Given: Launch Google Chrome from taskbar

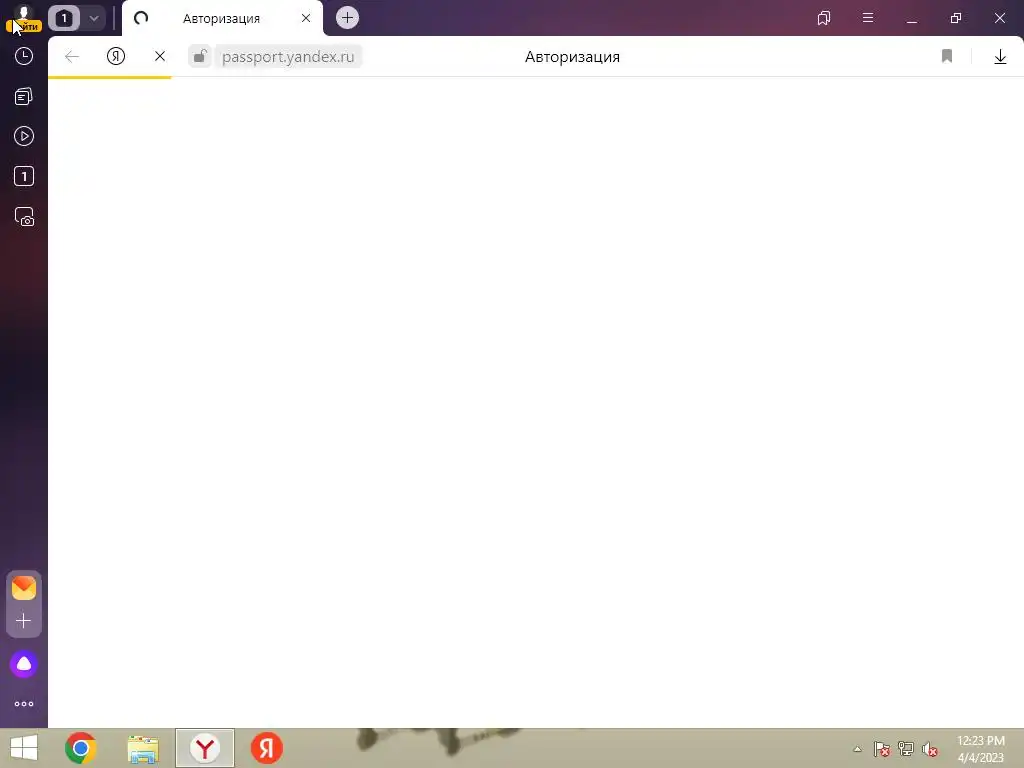Looking at the screenshot, I should (x=81, y=748).
